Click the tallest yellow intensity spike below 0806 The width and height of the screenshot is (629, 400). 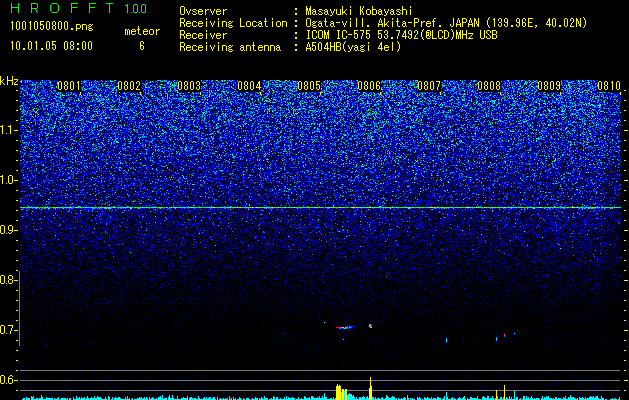pyautogui.click(x=370, y=388)
